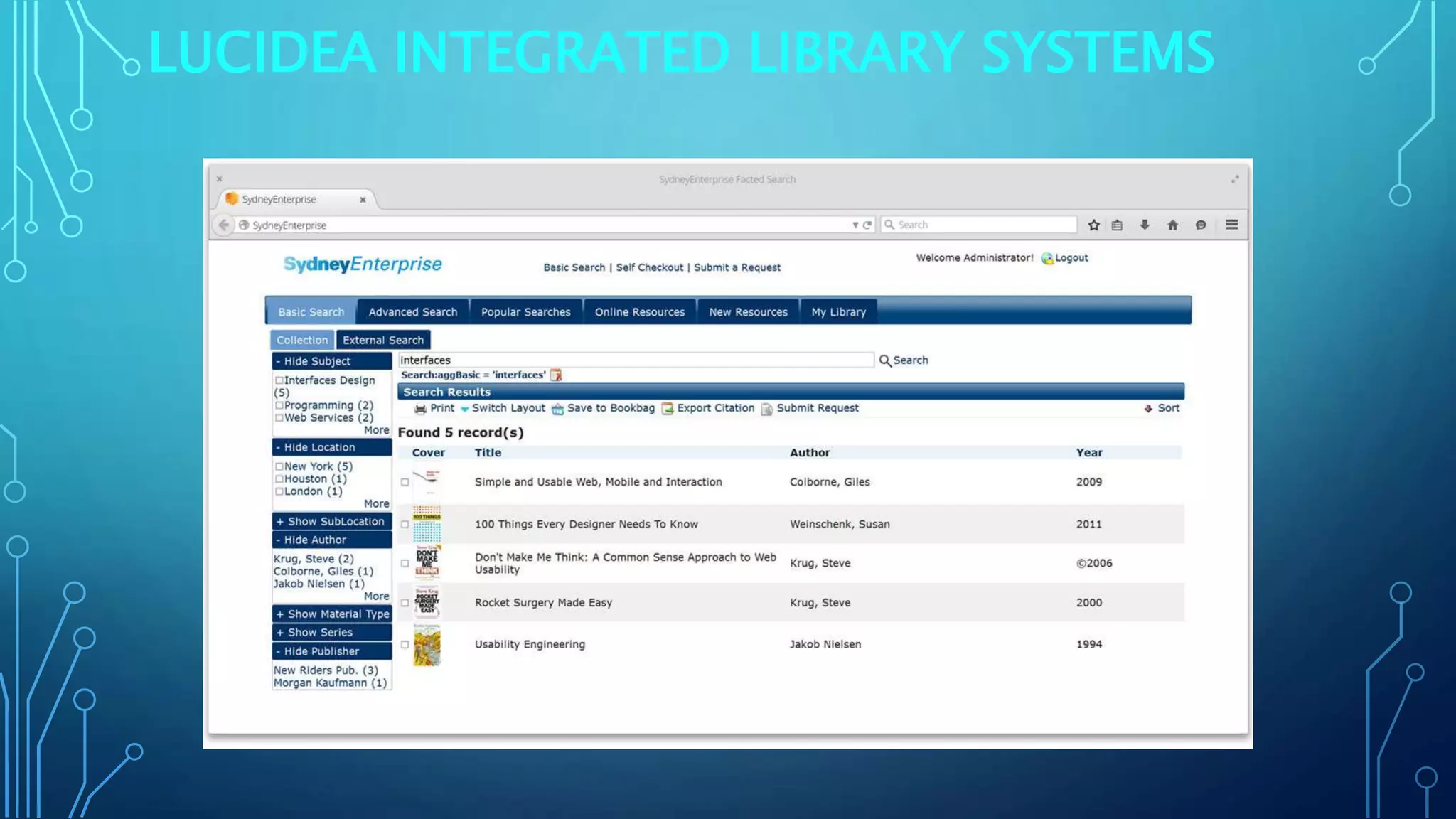This screenshot has width=1456, height=819.
Task: Open browser home page icon
Action: (x=1172, y=225)
